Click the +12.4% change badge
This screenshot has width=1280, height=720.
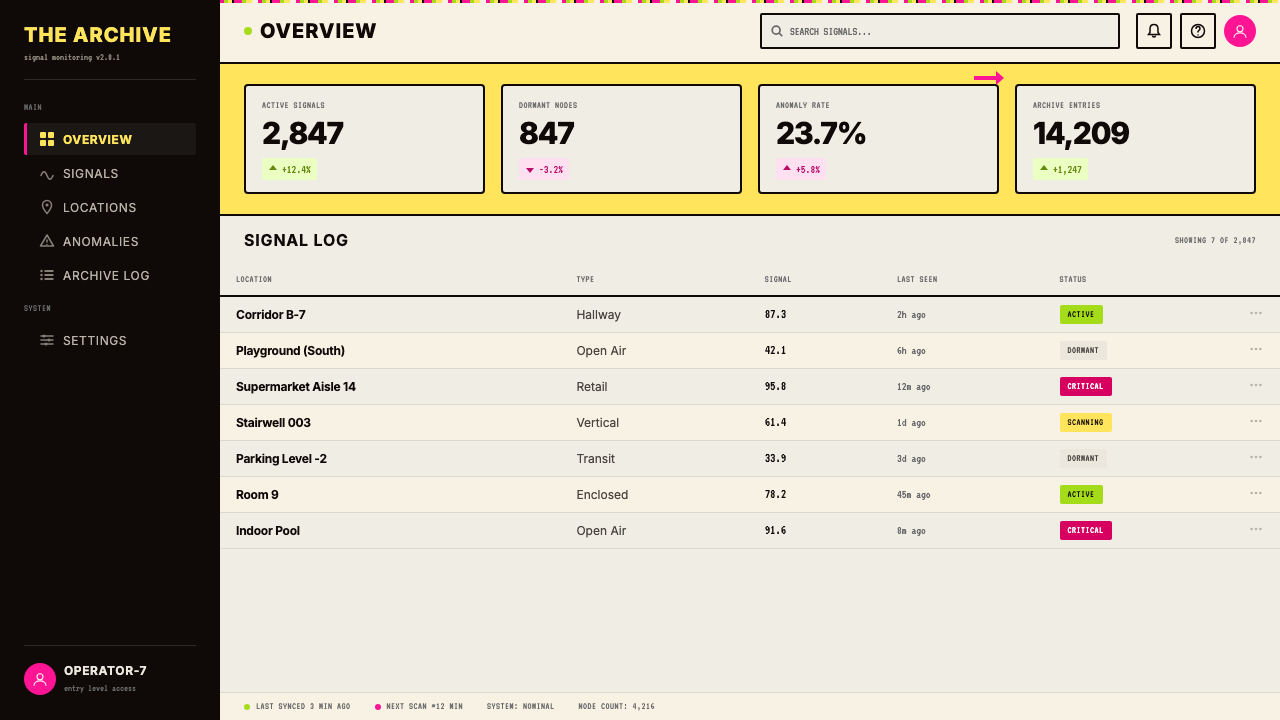290,169
